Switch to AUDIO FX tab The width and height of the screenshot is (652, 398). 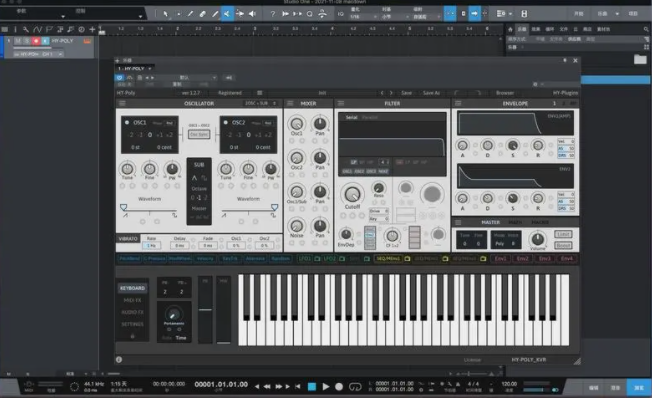pos(132,312)
